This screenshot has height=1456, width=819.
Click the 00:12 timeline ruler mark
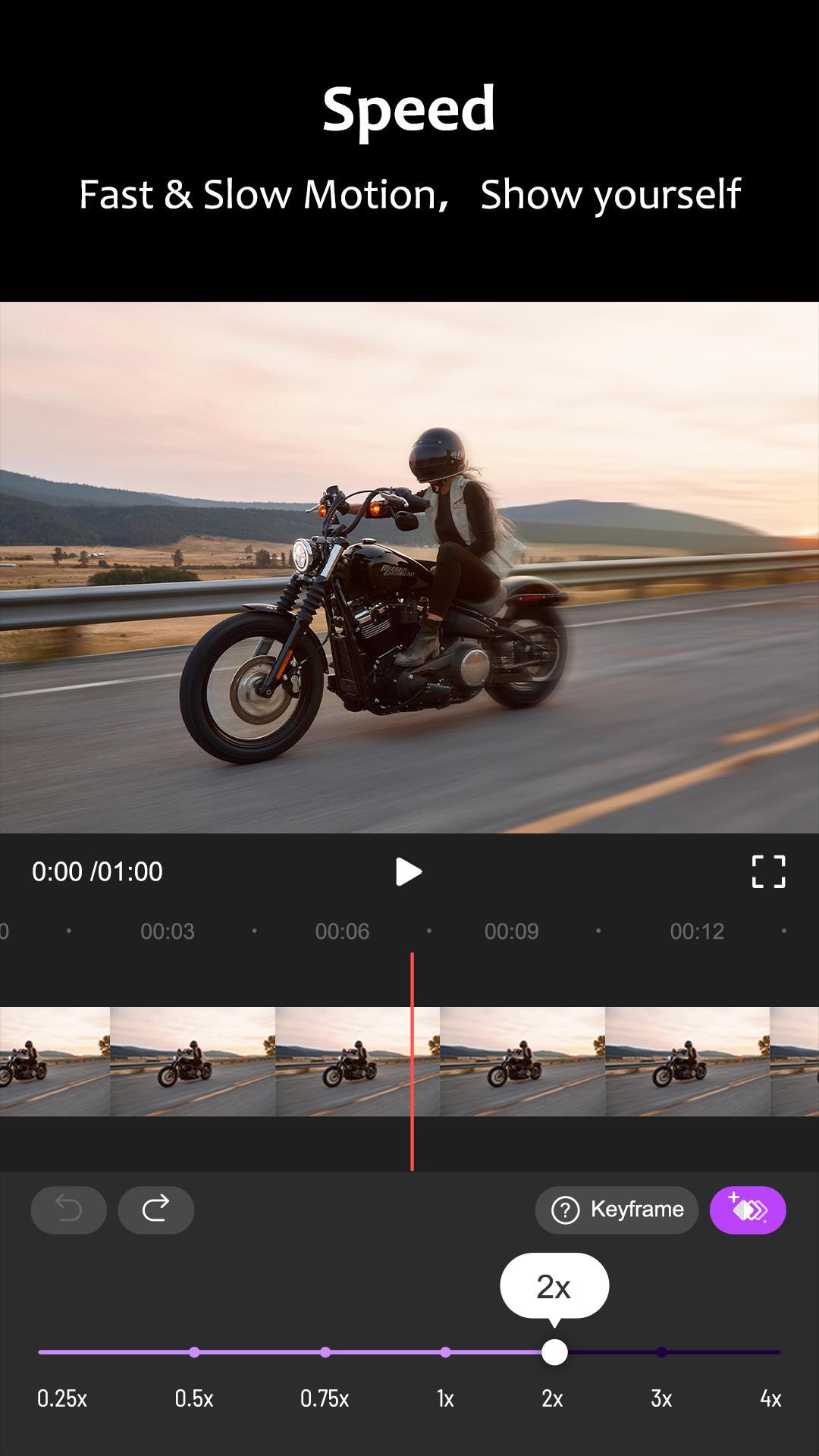click(x=697, y=931)
